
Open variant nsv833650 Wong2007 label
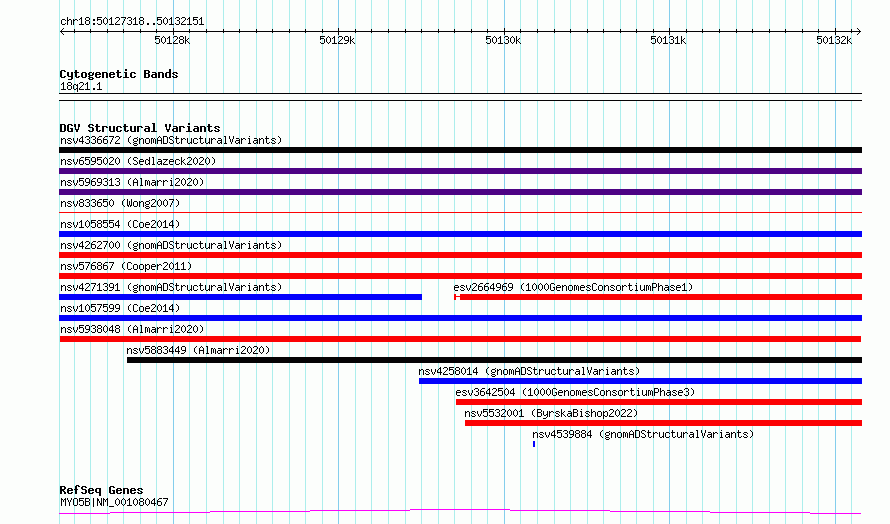tap(120, 203)
